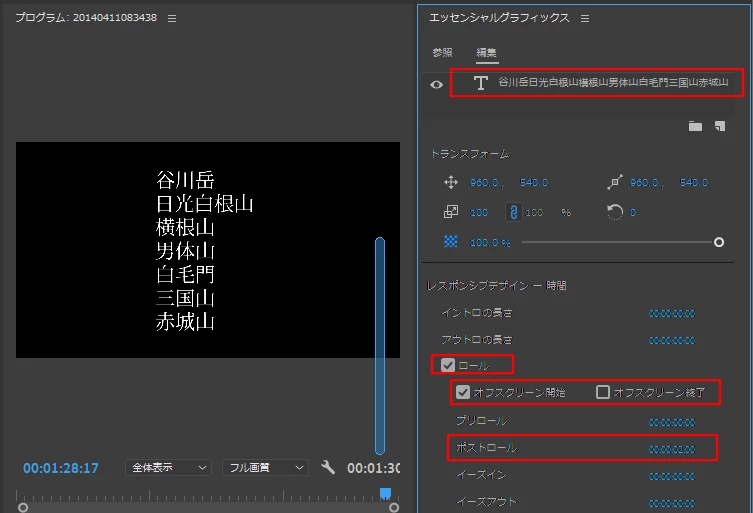
Task: Edit the イーズイン timecode value
Action: pyautogui.click(x=672, y=476)
